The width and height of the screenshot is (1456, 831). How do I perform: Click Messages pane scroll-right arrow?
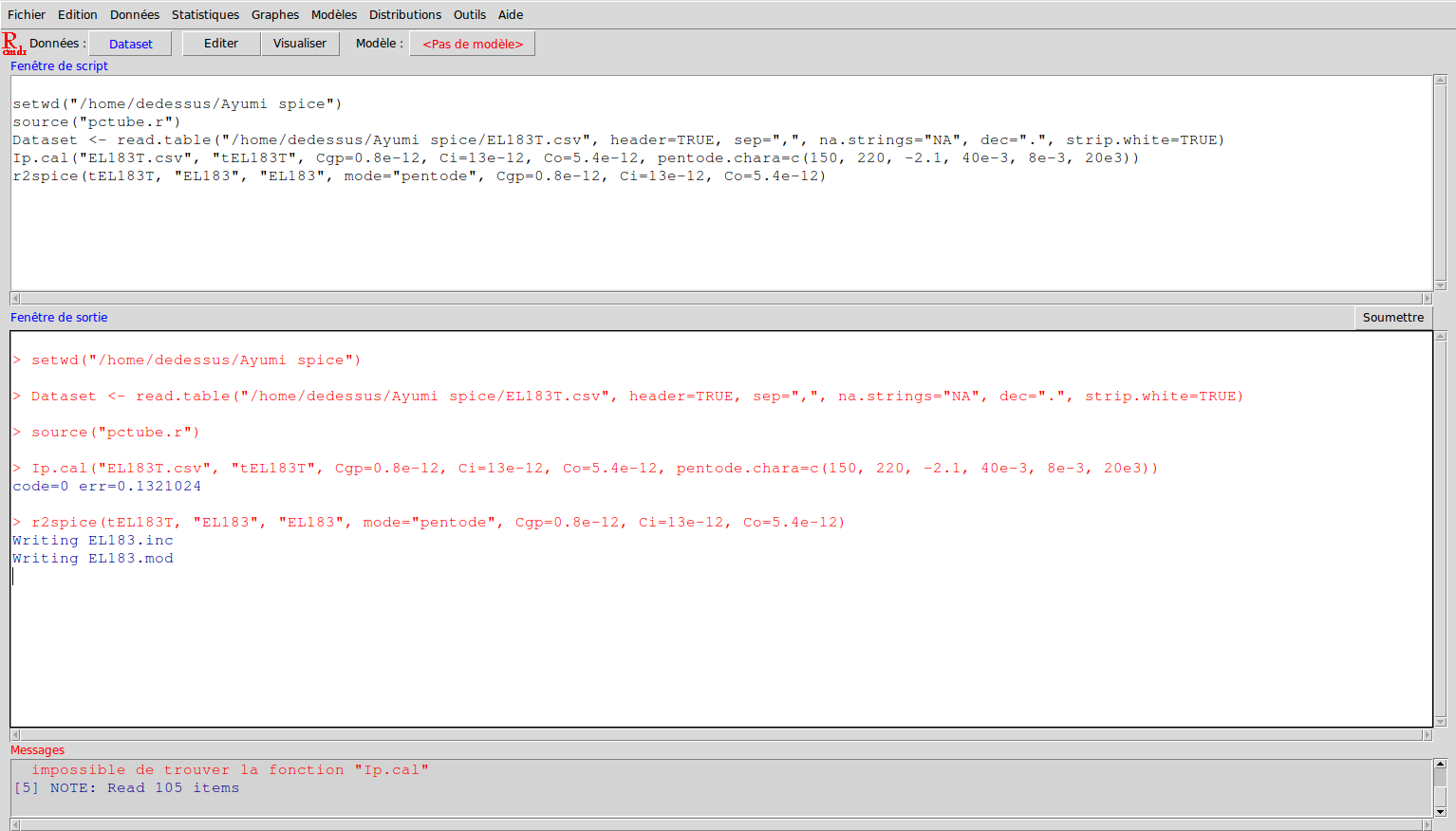1427,824
